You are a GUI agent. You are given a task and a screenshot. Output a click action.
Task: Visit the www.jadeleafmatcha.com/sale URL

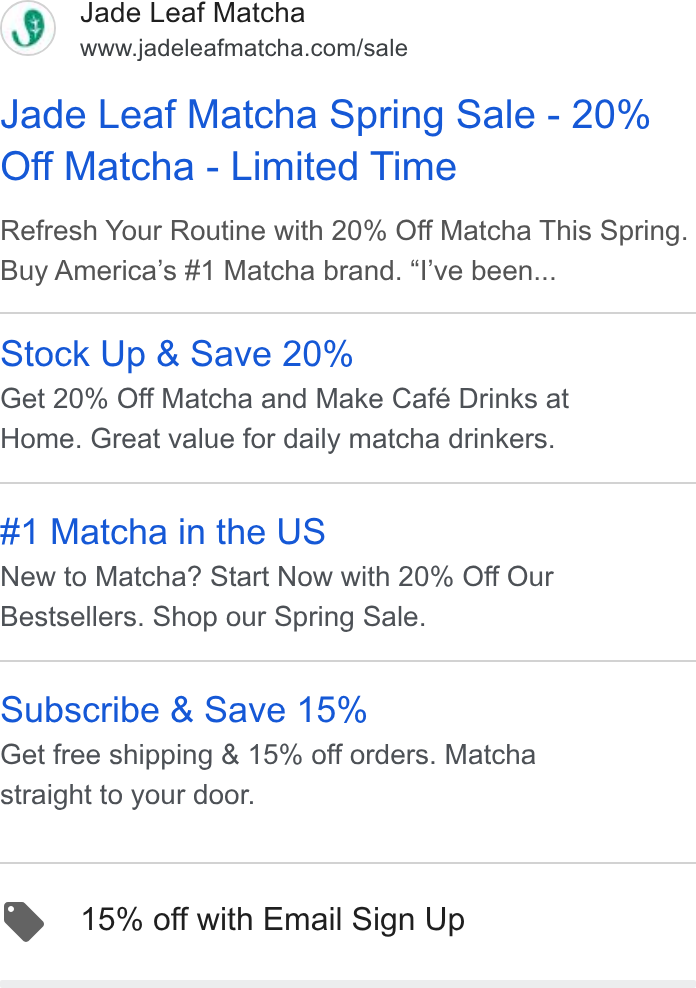(x=244, y=48)
